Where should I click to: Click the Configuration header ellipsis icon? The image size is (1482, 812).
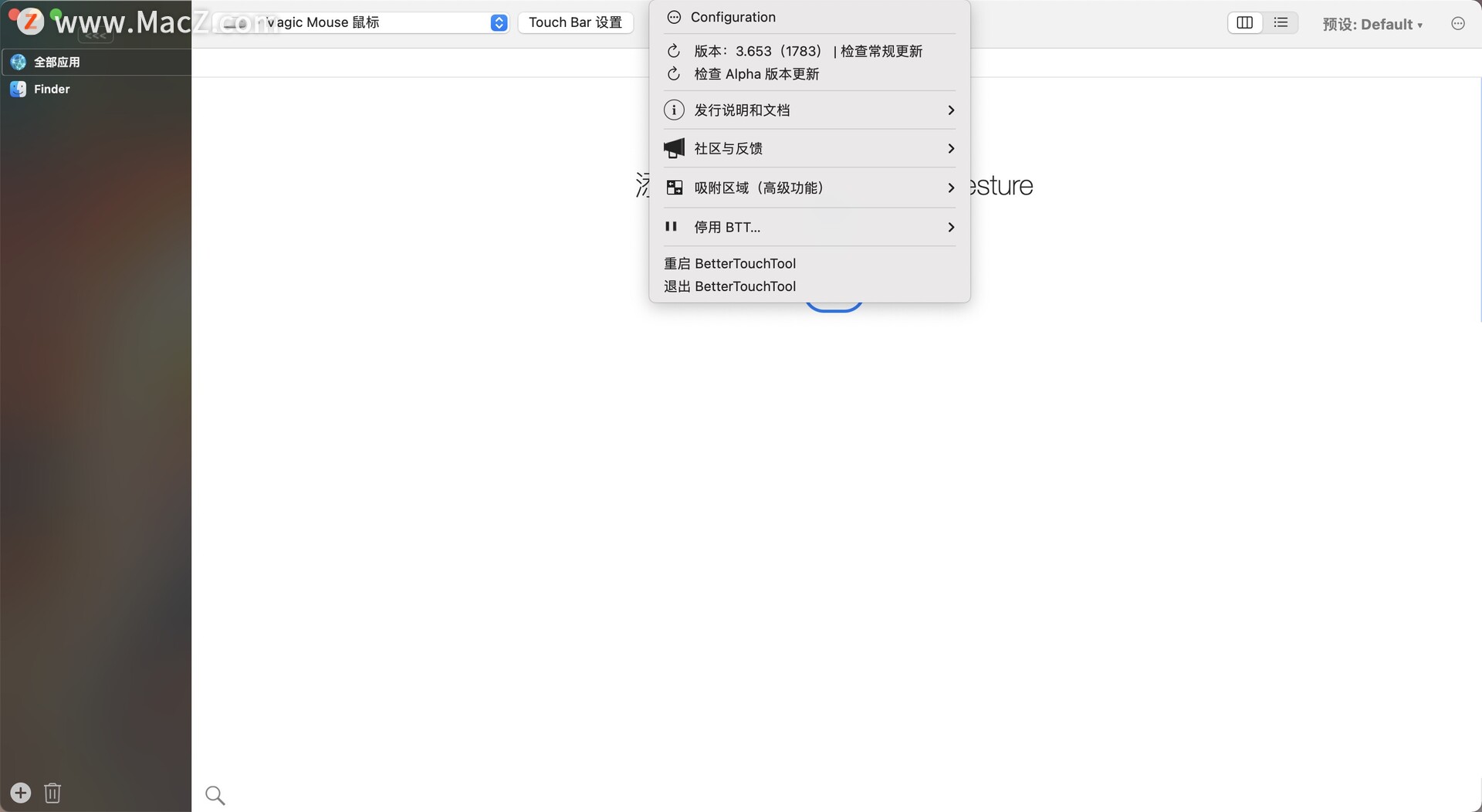click(674, 17)
